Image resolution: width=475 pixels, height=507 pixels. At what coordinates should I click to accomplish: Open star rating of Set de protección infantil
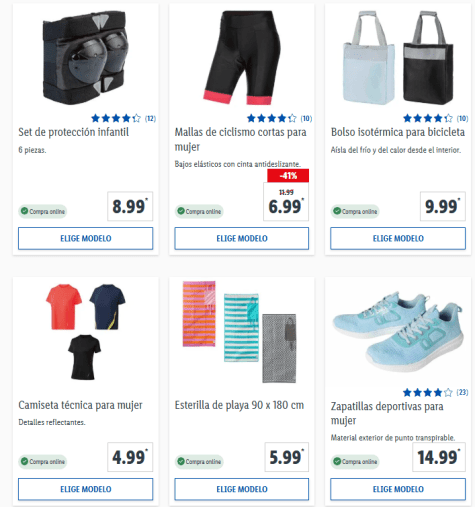tap(123, 118)
